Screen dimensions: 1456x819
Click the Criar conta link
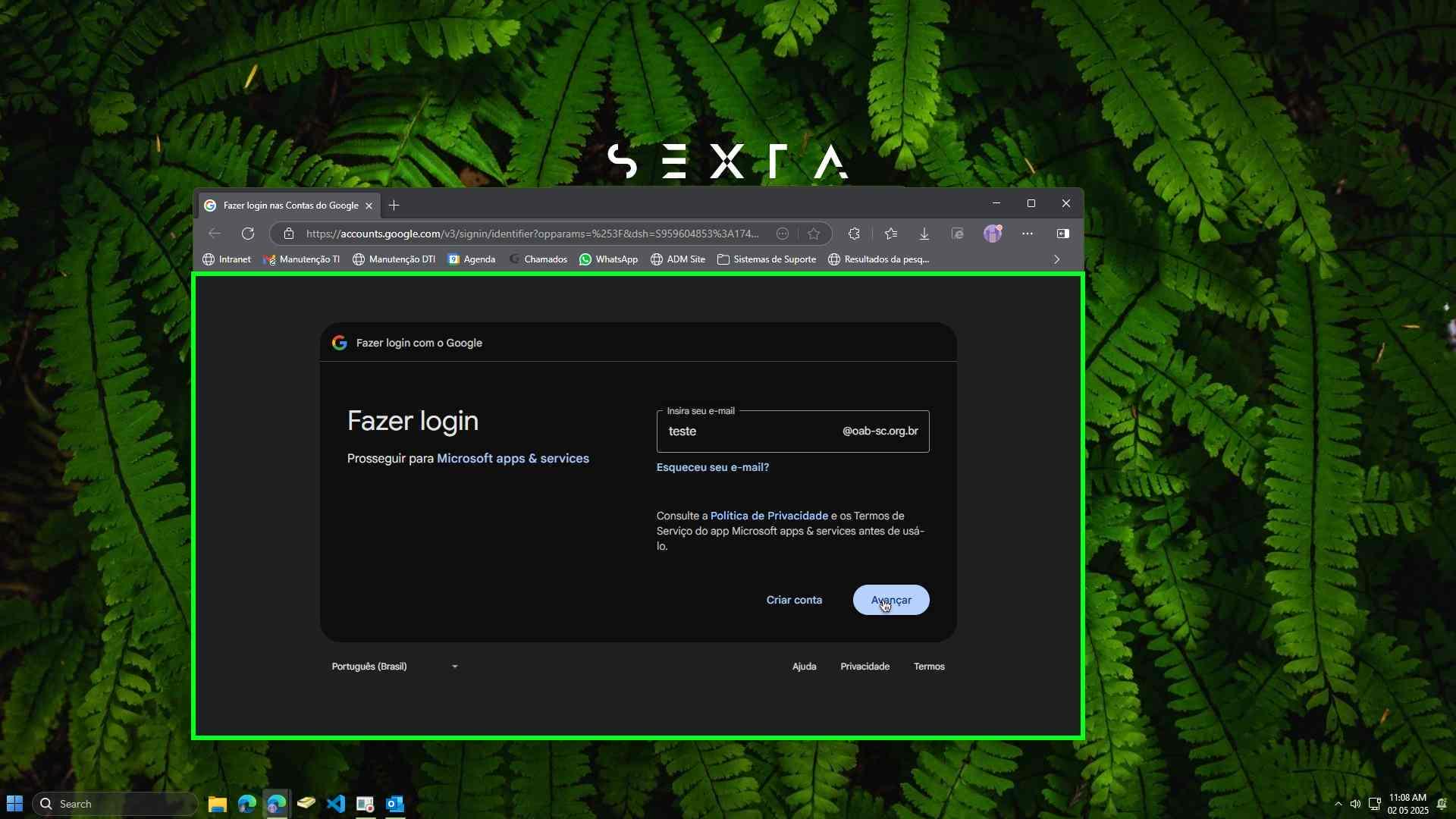tap(794, 600)
